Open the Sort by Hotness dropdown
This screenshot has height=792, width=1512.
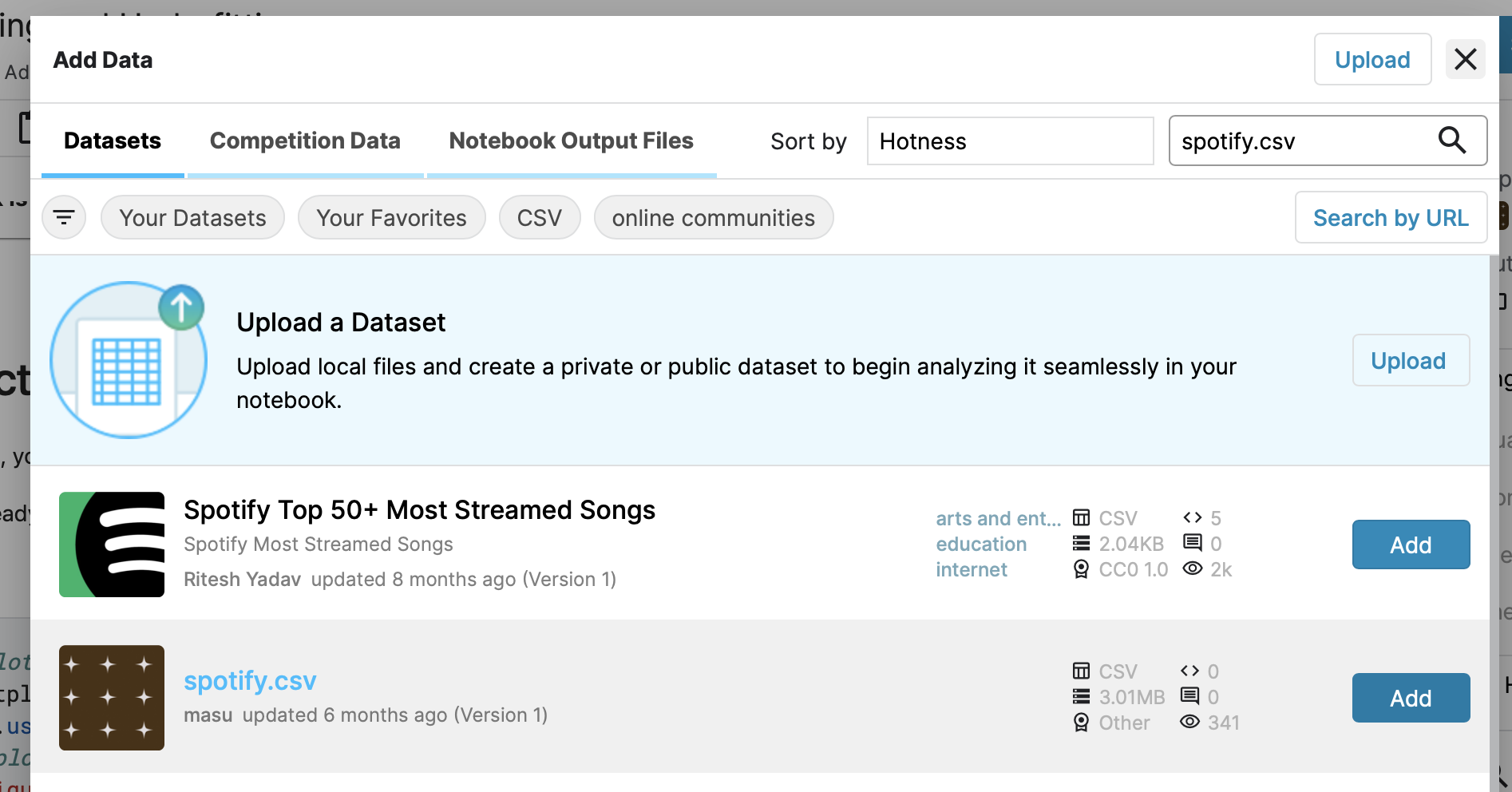(1010, 141)
